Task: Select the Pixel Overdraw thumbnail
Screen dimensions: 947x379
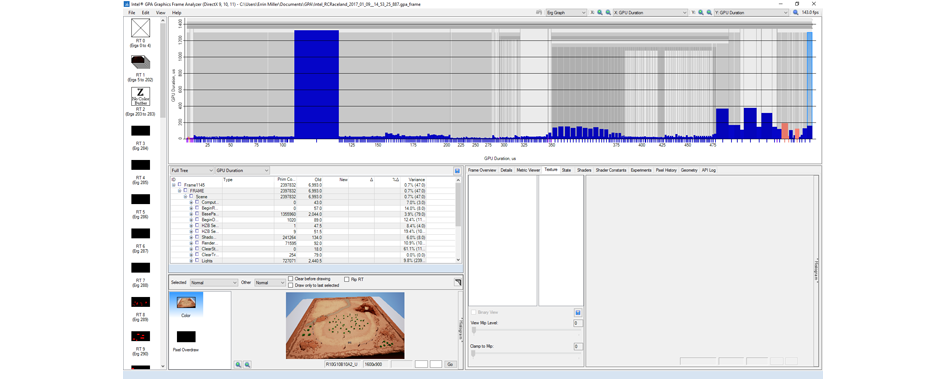Action: [x=186, y=337]
